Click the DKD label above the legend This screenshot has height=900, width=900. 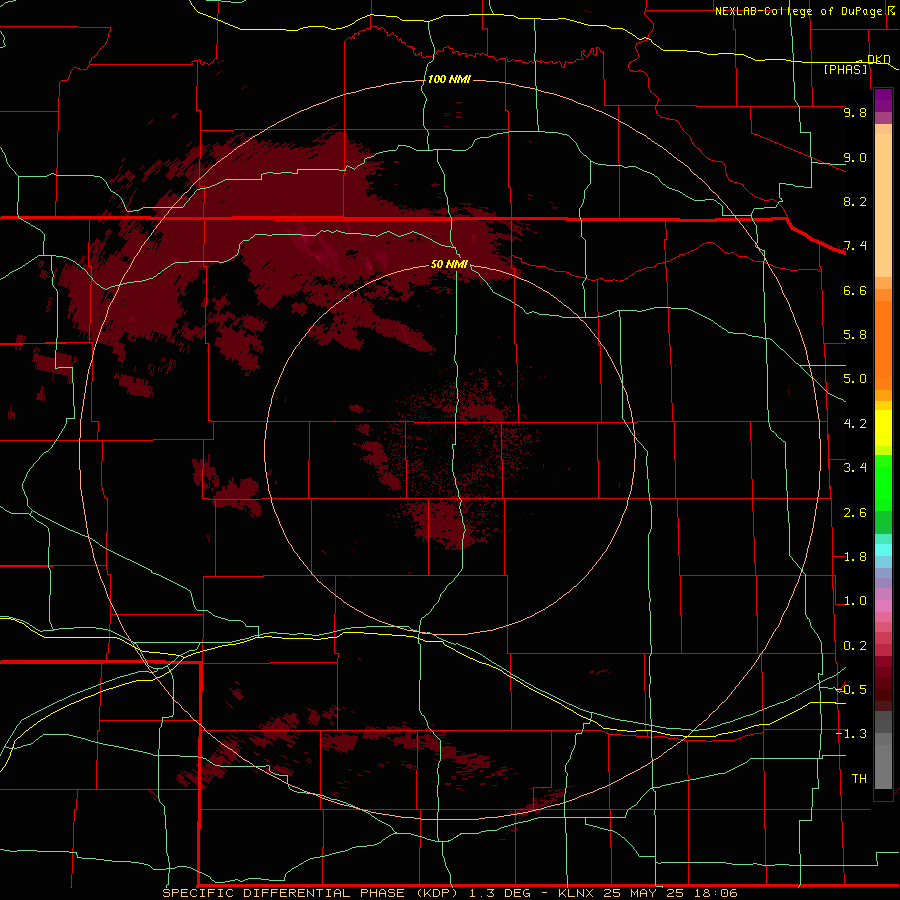pos(878,59)
